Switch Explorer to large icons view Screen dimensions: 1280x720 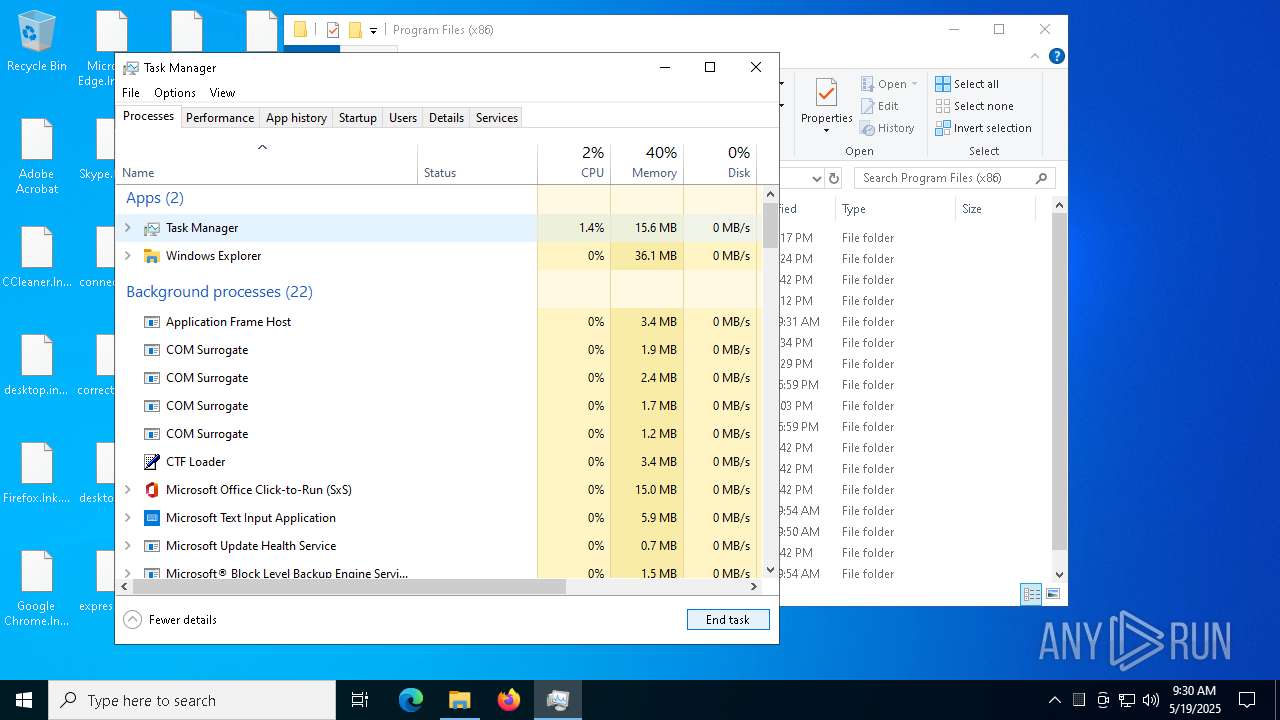pyautogui.click(x=1052, y=594)
